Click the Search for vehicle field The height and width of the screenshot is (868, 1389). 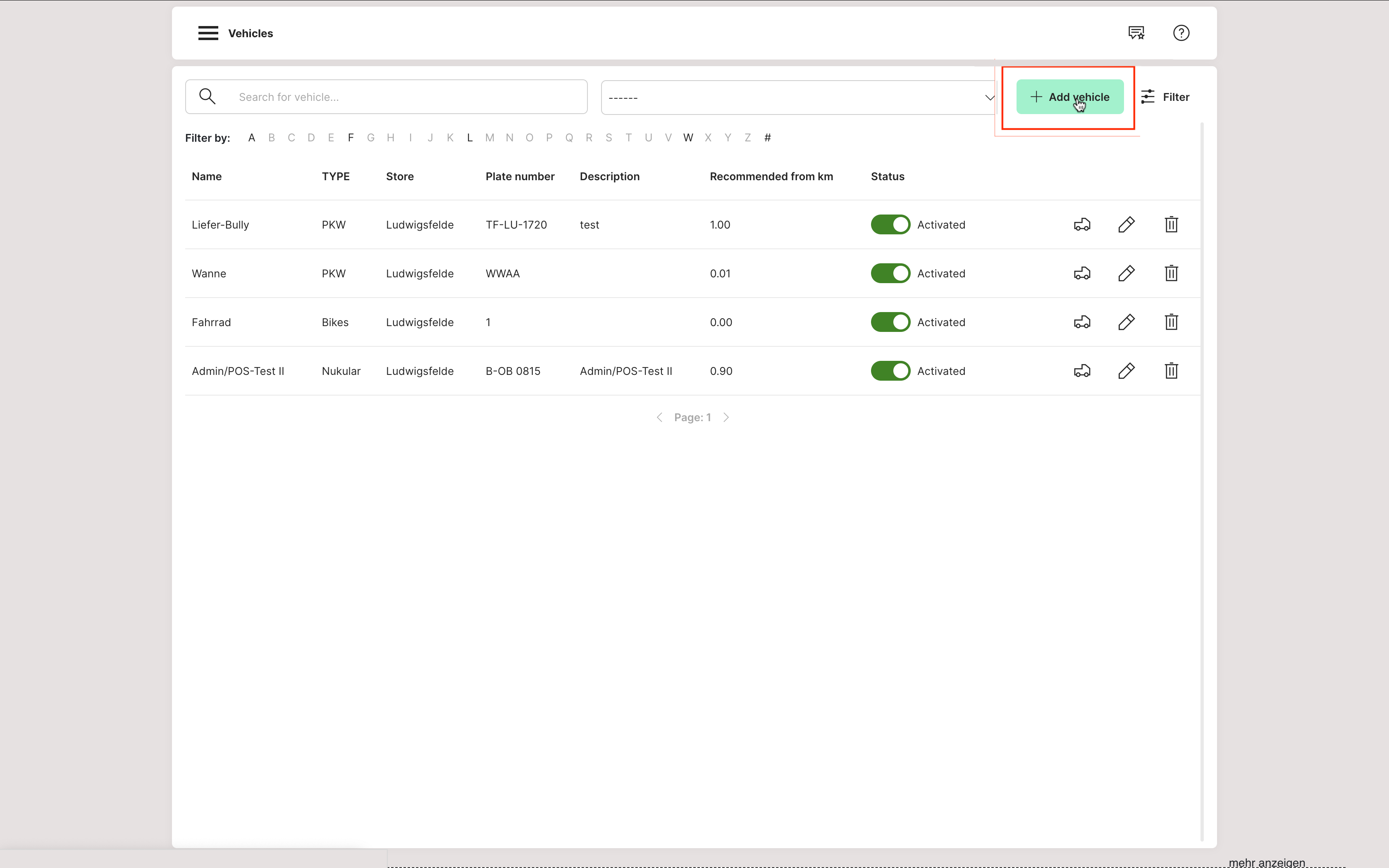click(x=402, y=97)
